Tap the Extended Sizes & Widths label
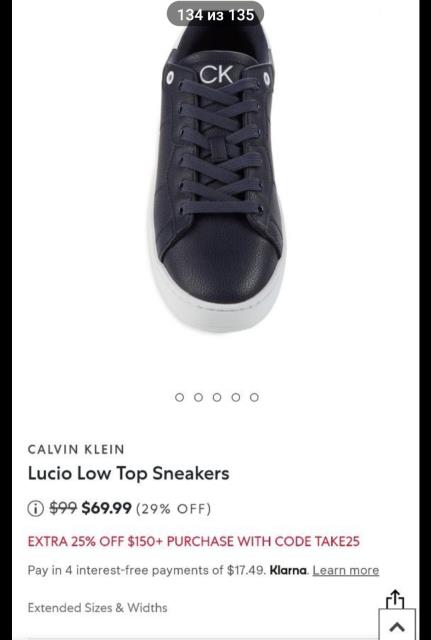The width and height of the screenshot is (431, 640). tap(98, 607)
